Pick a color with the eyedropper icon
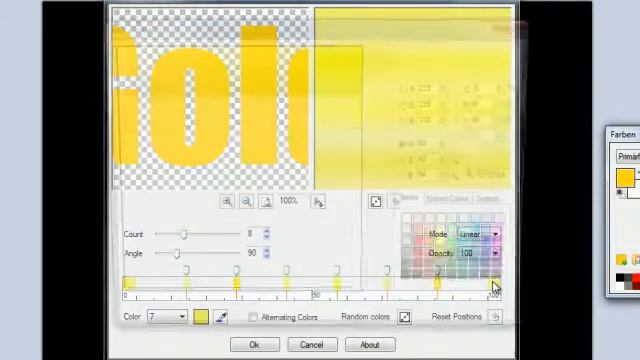640x360 pixels. 221,317
